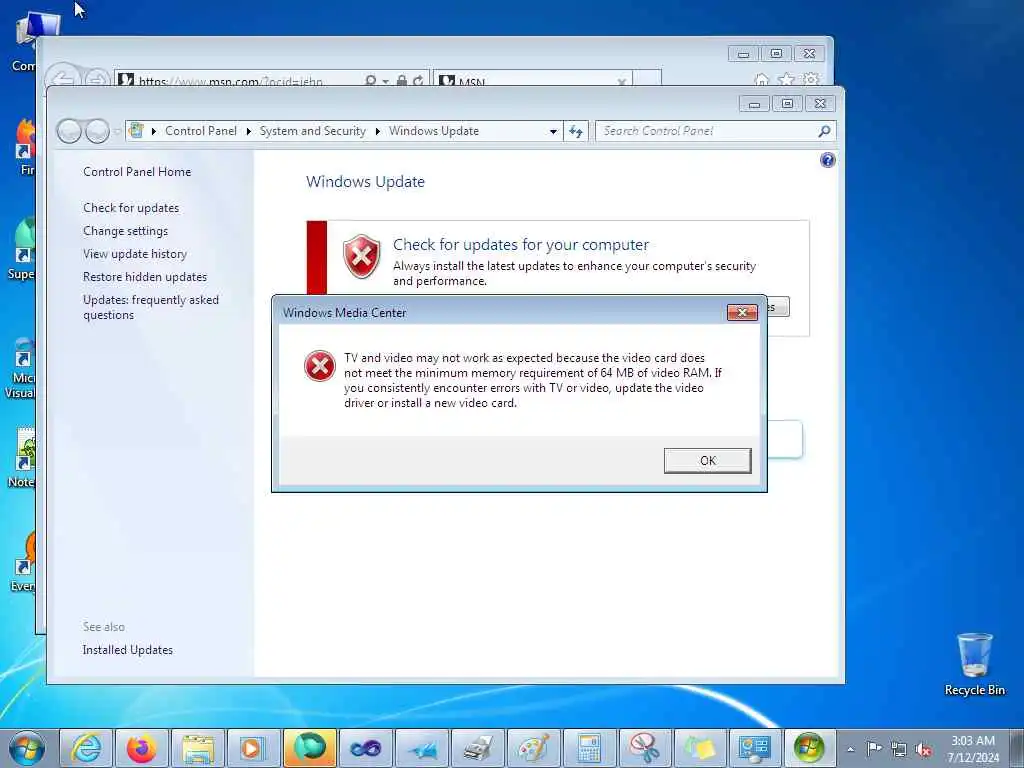1024x768 pixels.
Task: Show hidden system tray icons
Action: 851,750
